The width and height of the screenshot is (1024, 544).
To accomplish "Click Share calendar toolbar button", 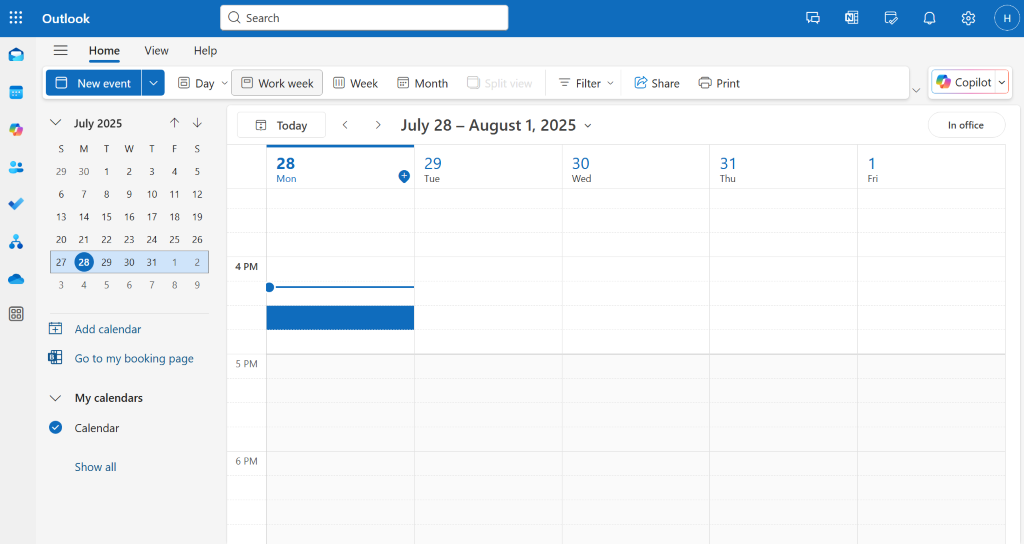I will pos(657,83).
